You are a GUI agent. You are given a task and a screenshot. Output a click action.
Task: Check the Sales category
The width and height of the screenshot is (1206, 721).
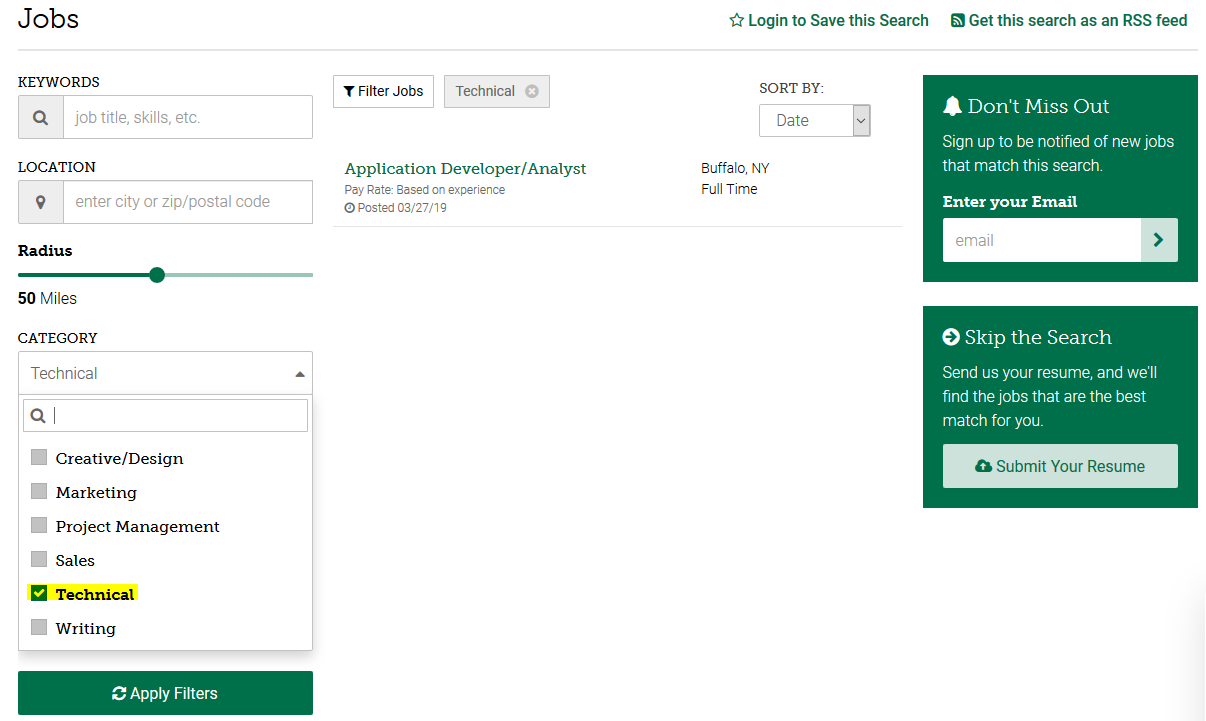coord(39,560)
